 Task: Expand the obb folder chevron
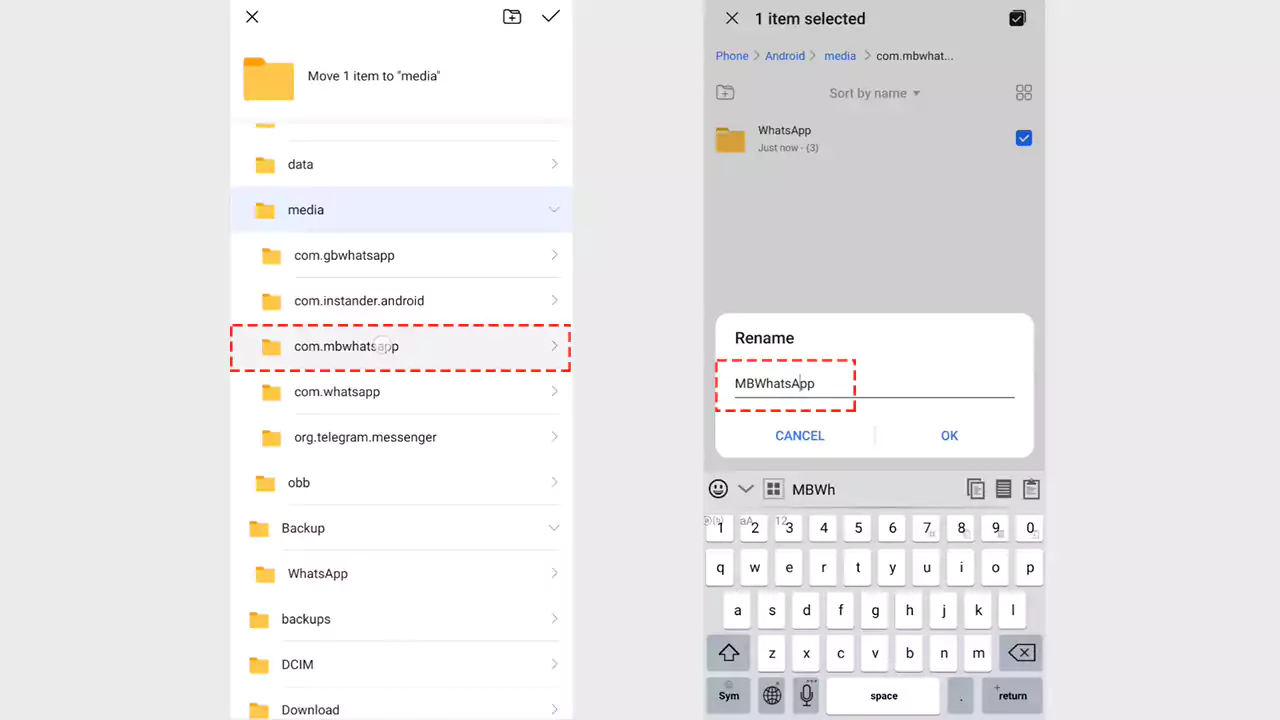click(554, 483)
